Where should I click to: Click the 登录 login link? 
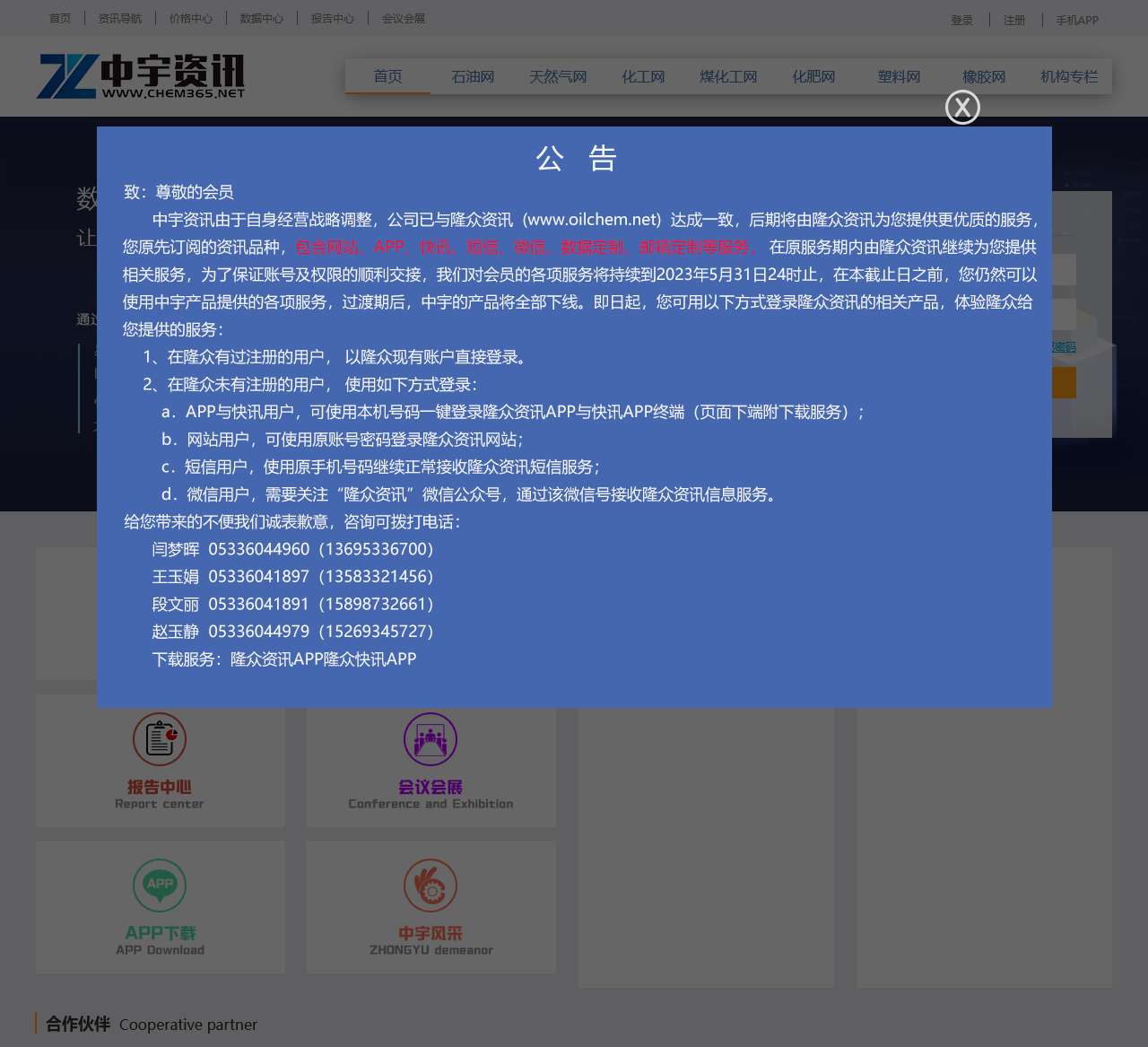coord(961,20)
